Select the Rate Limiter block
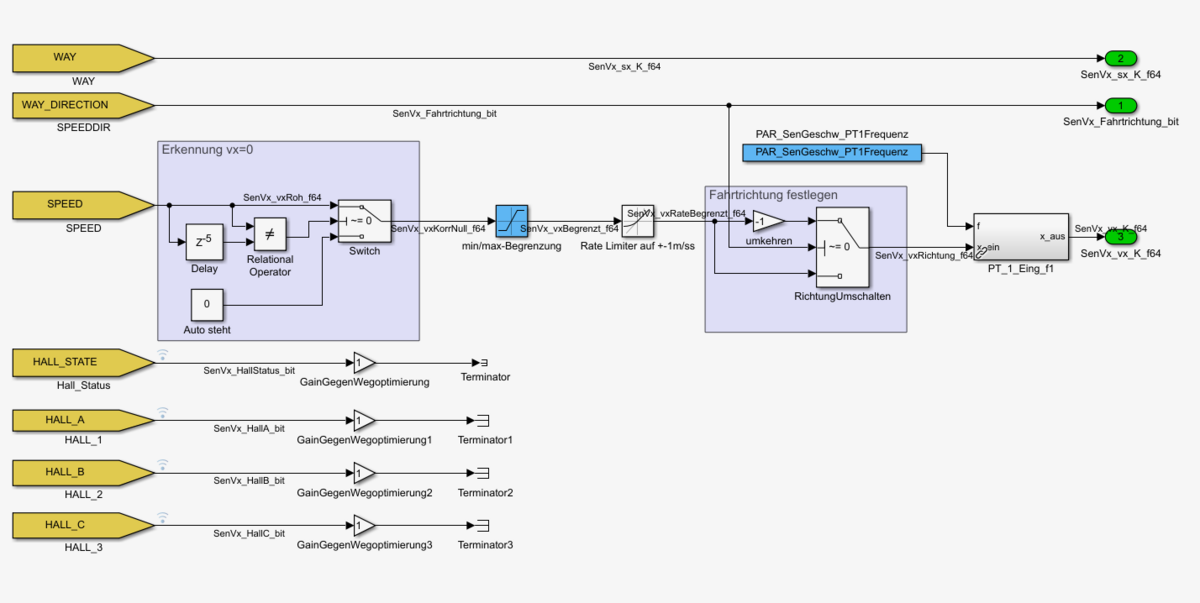 pyautogui.click(x=637, y=220)
